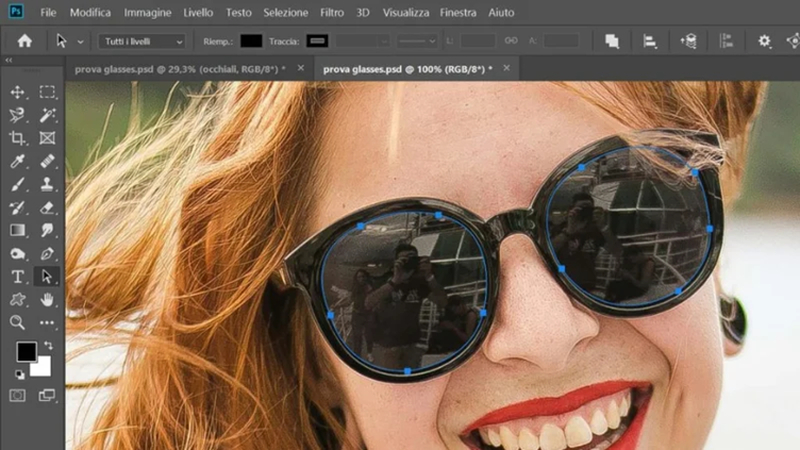800x450 pixels.
Task: Select the Sponge tool
Action: [17, 254]
